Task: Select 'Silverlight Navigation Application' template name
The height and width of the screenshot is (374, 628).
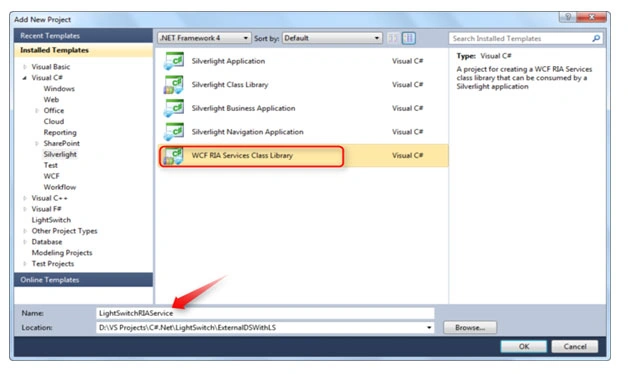Action: click(x=248, y=132)
